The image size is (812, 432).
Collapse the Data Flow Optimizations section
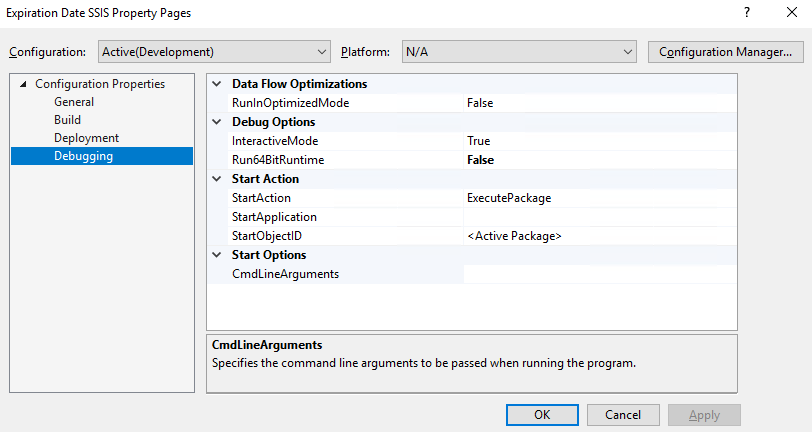217,84
